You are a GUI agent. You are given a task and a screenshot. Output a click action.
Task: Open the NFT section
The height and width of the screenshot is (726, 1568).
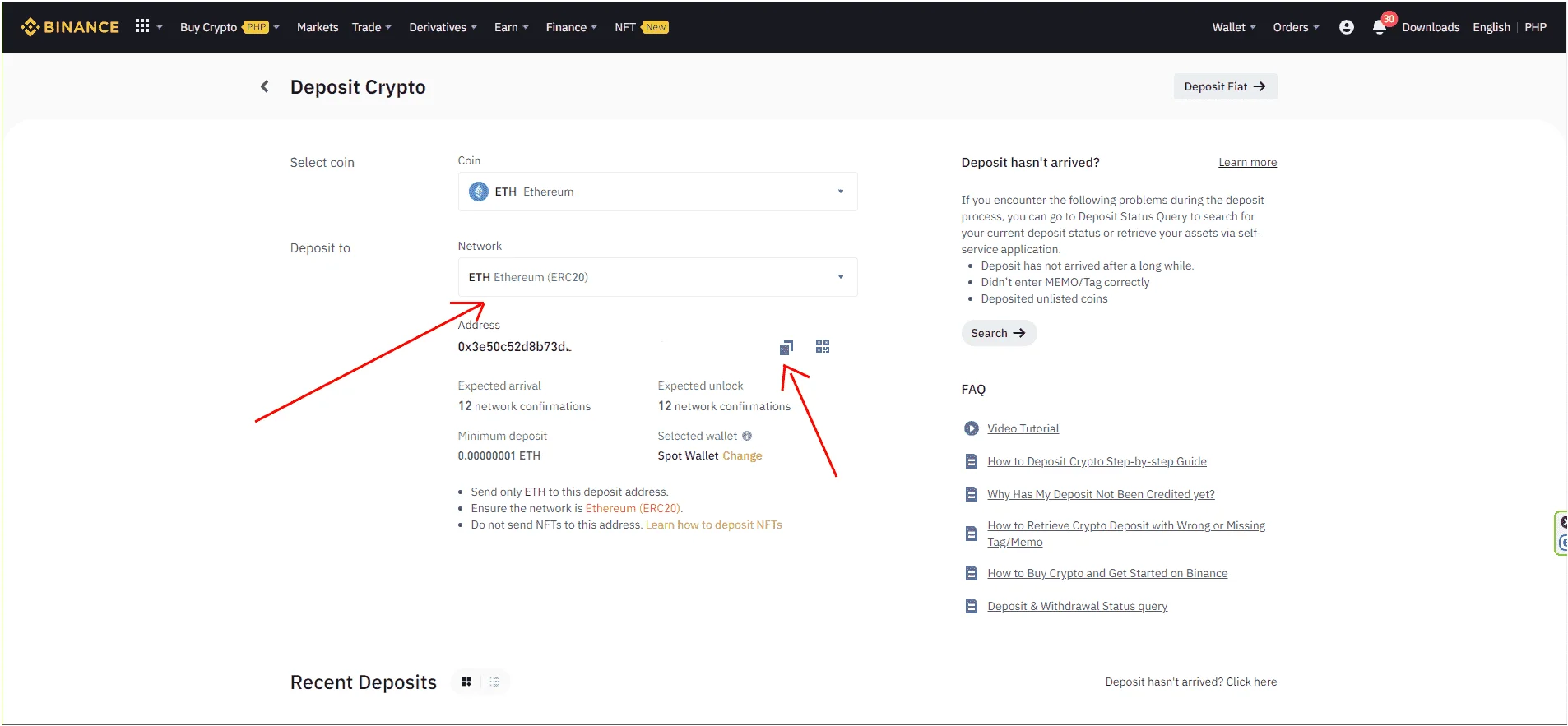(642, 27)
